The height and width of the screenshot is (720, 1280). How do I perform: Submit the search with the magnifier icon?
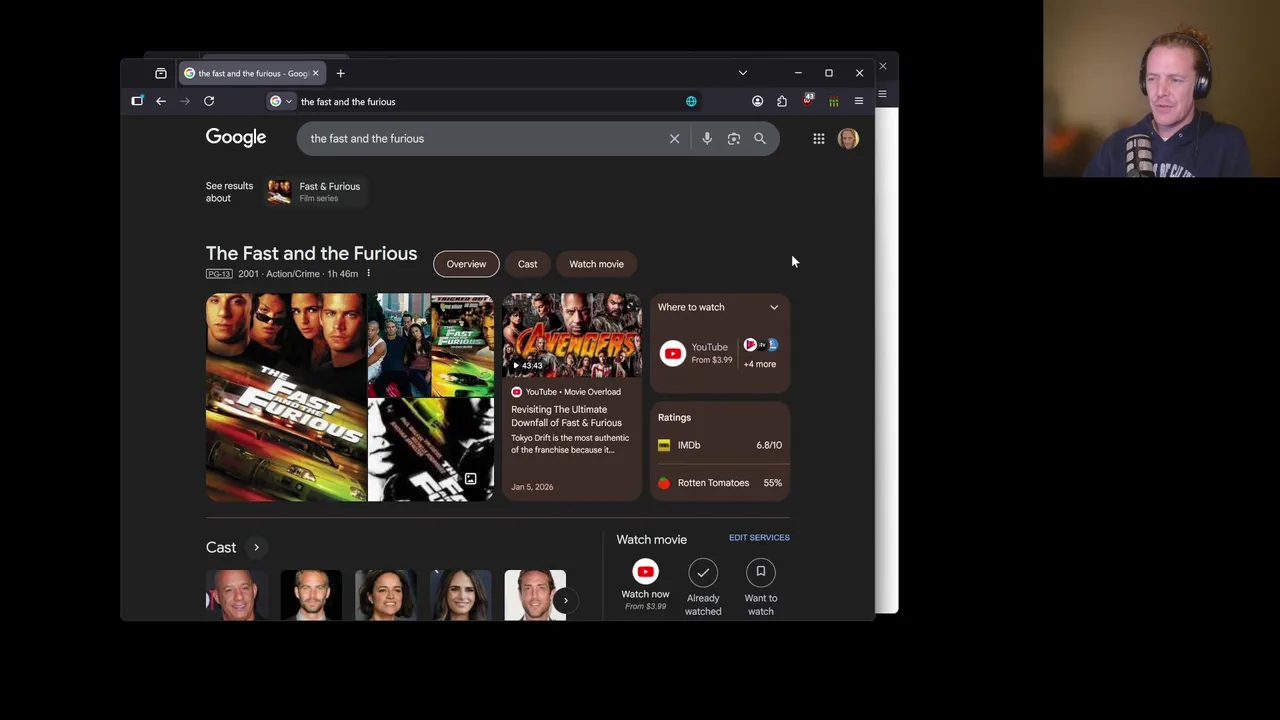pos(760,139)
